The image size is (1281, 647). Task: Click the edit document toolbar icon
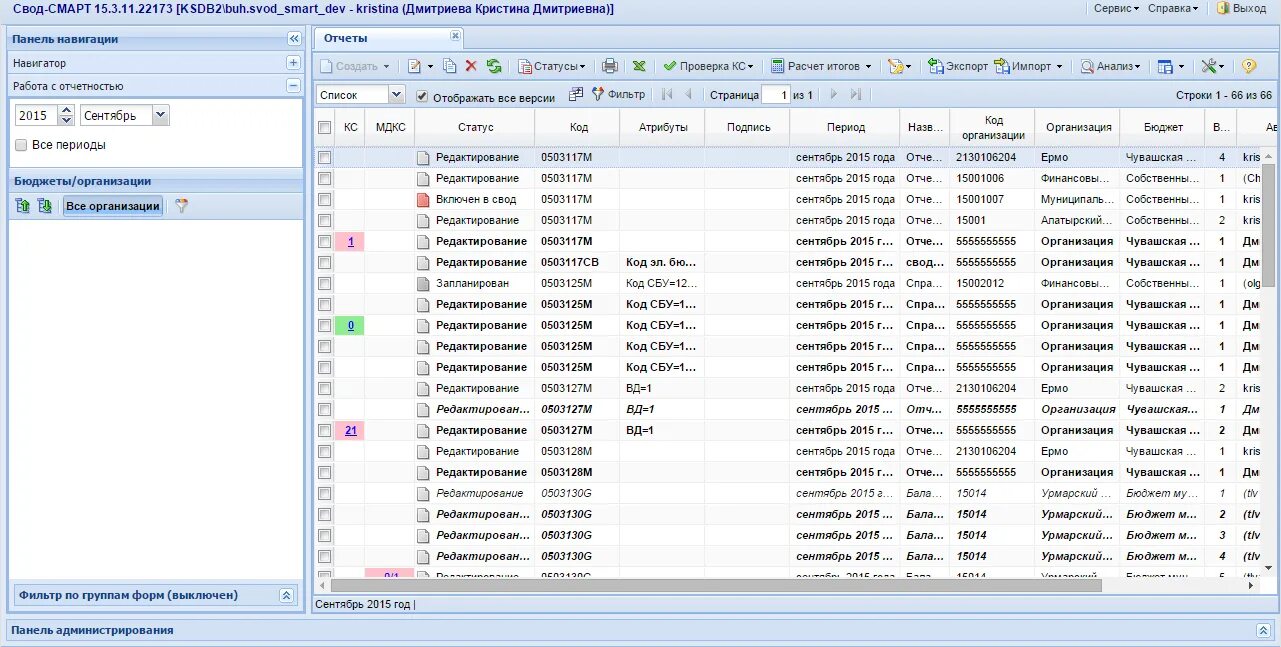pos(414,66)
